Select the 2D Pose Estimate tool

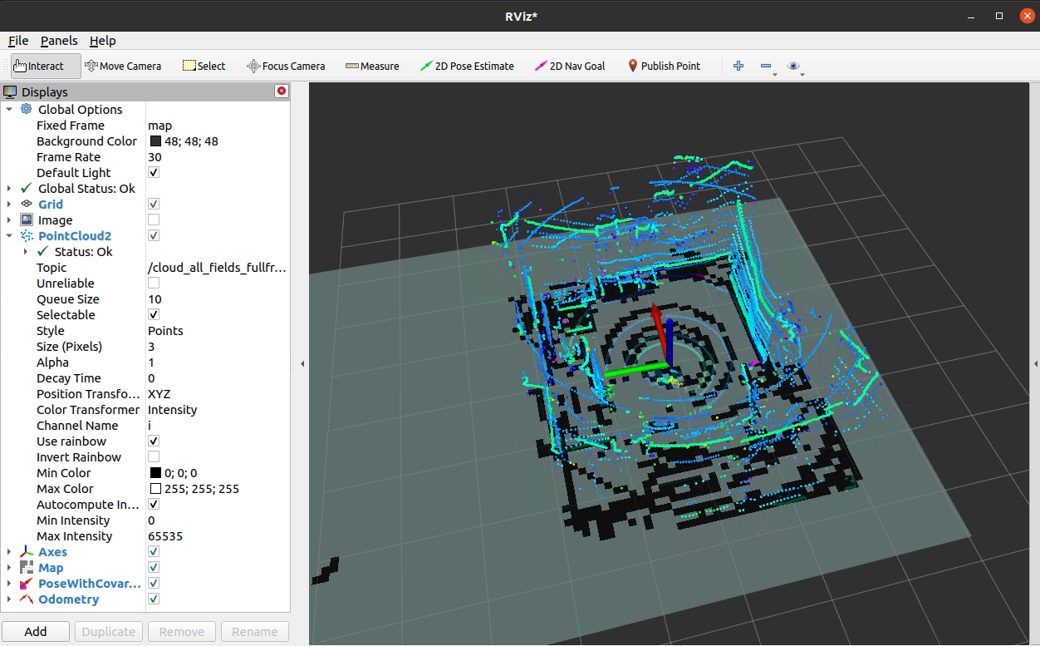coord(467,65)
